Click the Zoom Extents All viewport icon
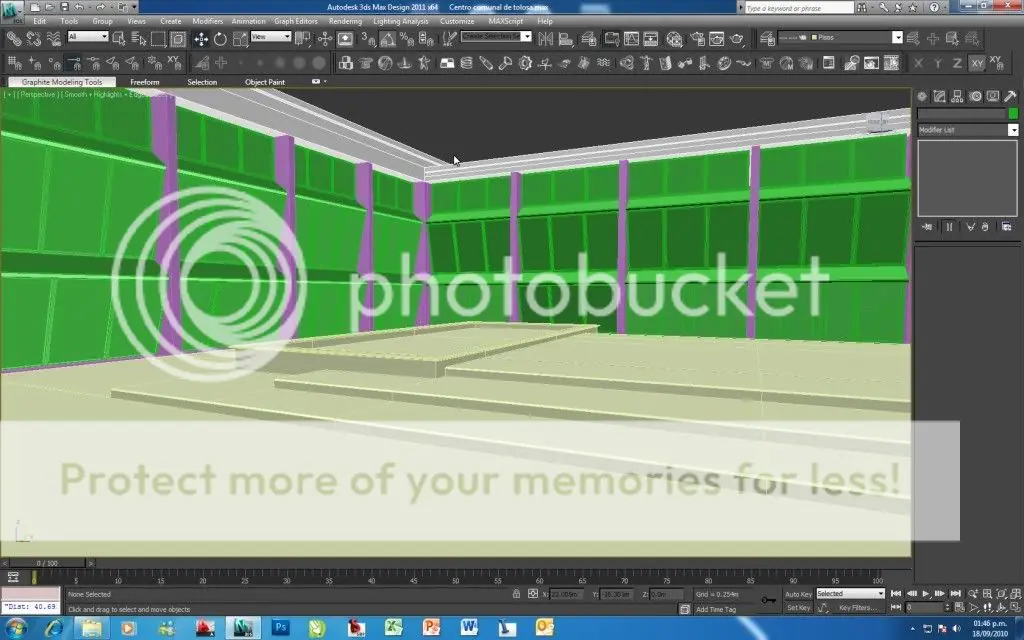Image resolution: width=1024 pixels, height=640 pixels. point(1014,594)
